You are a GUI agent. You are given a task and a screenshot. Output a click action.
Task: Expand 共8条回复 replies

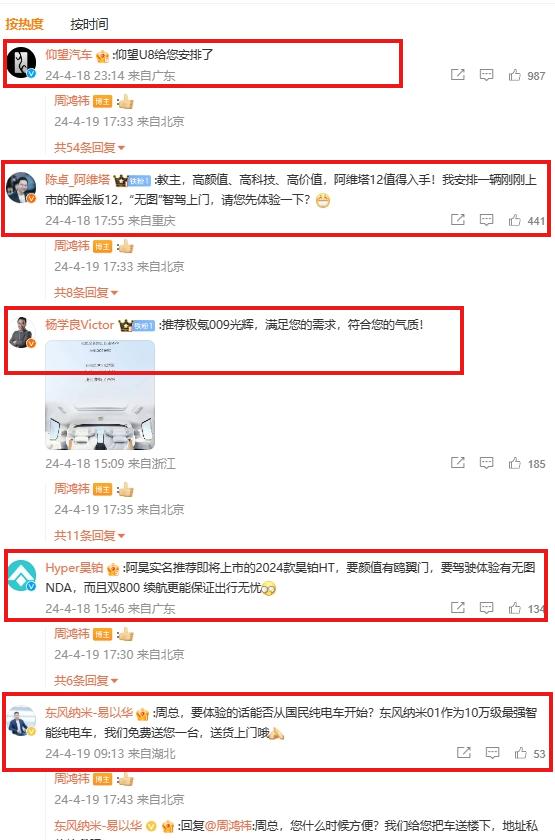[x=86, y=292]
